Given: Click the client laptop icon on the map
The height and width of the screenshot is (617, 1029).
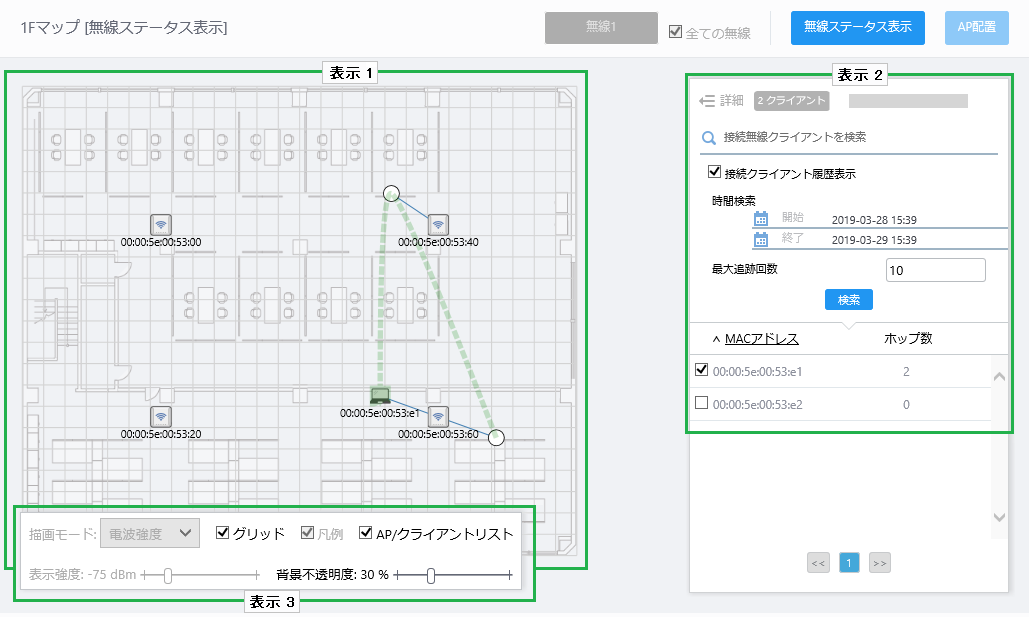Looking at the screenshot, I should (381, 395).
